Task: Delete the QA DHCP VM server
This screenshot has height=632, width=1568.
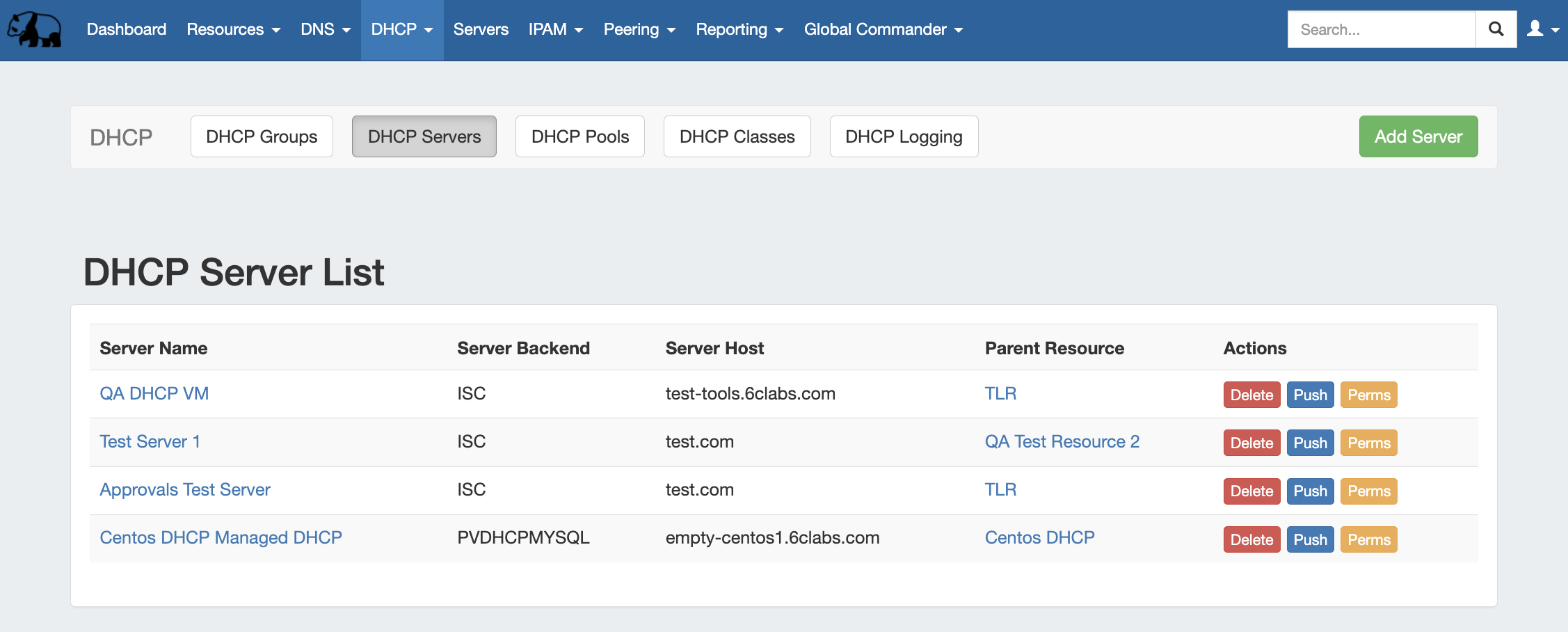Action: tap(1251, 395)
